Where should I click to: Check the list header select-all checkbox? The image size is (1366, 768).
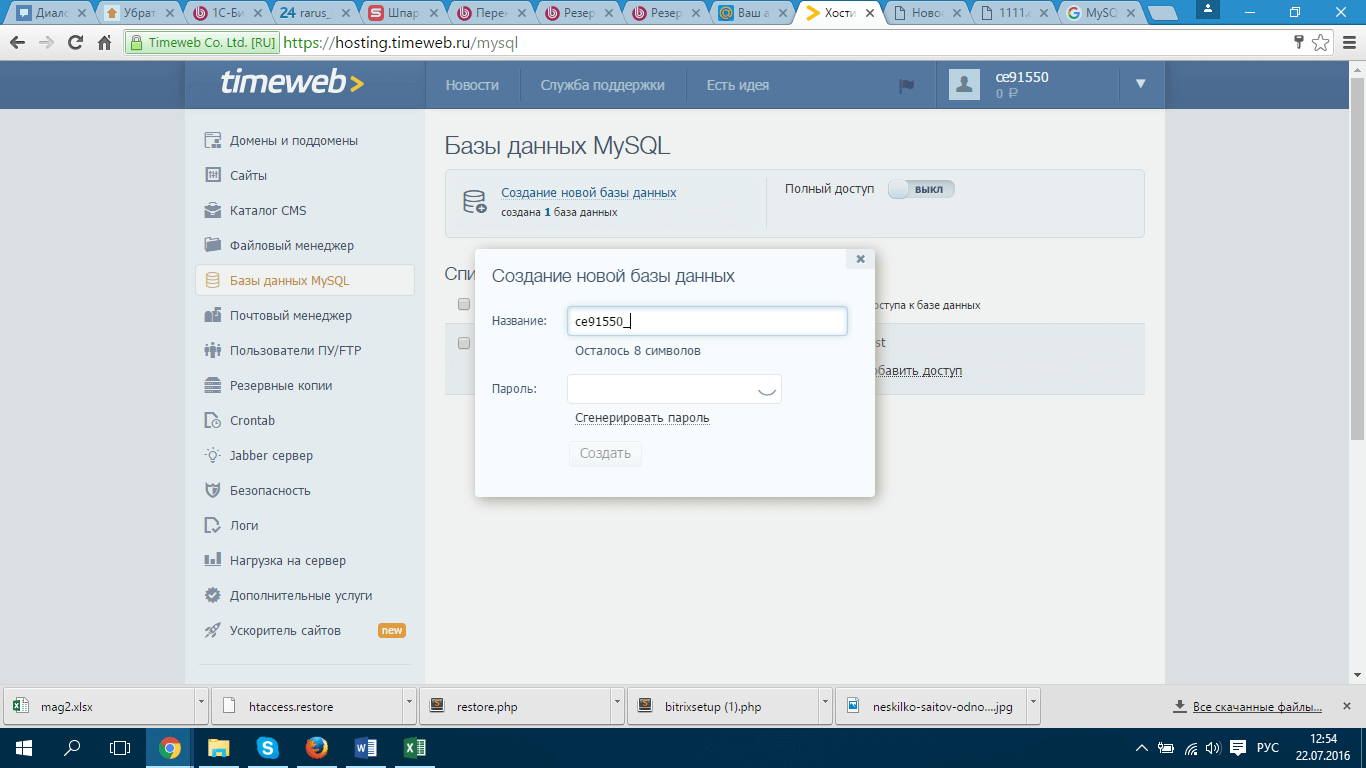pos(463,304)
